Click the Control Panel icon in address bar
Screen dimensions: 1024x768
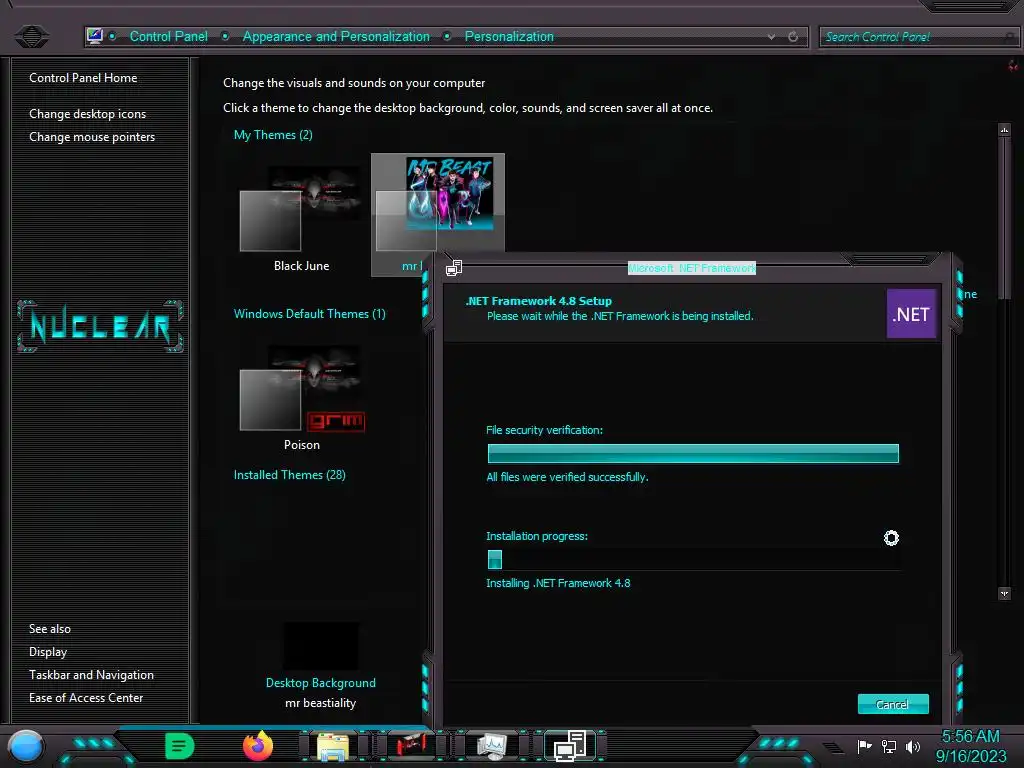[x=95, y=36]
